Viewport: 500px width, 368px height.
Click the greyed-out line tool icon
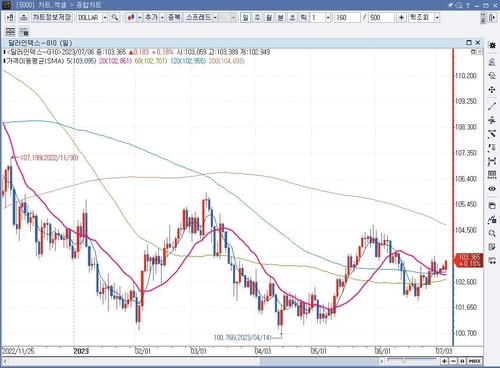225,17
